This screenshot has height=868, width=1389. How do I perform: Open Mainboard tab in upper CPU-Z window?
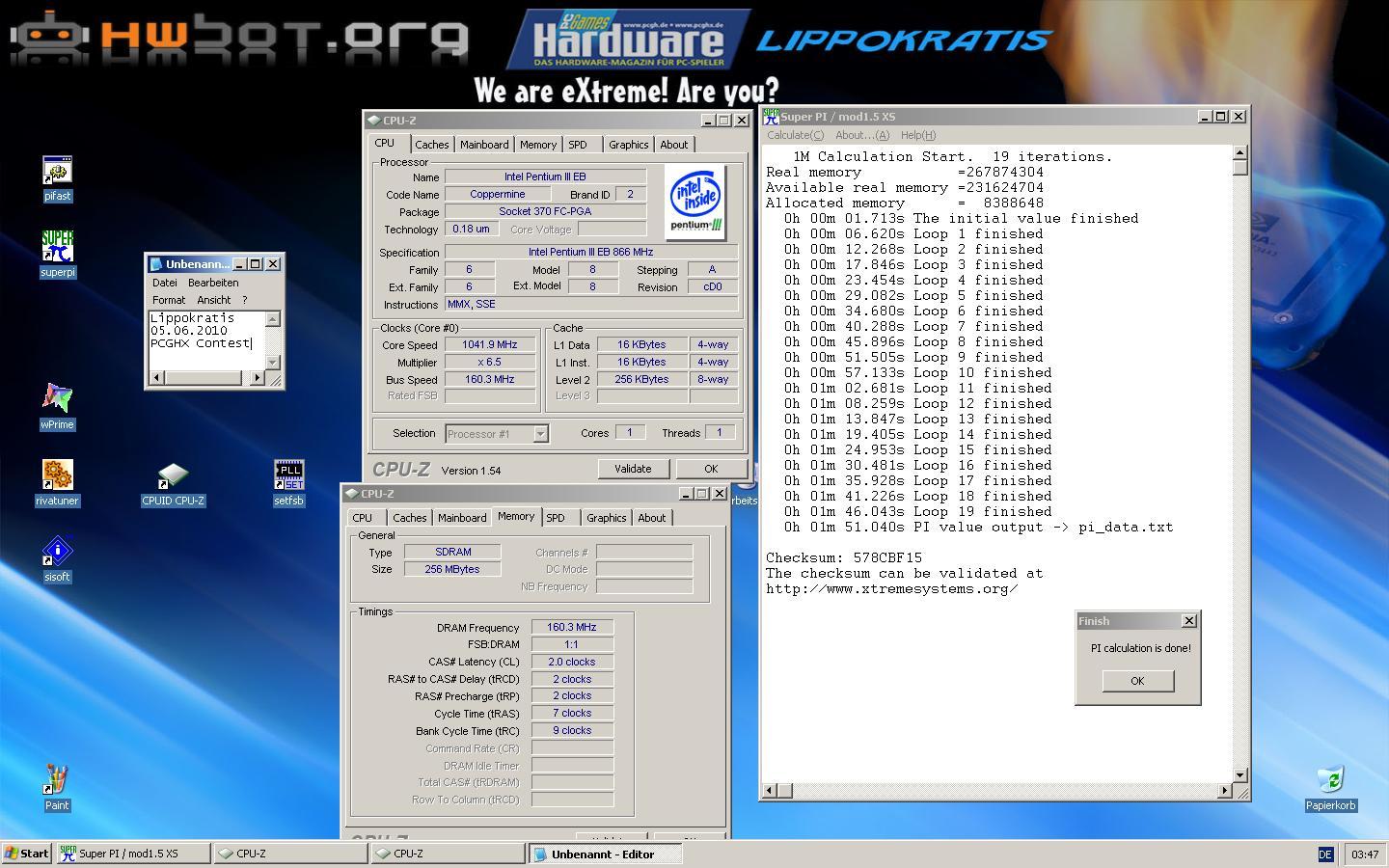(x=484, y=145)
